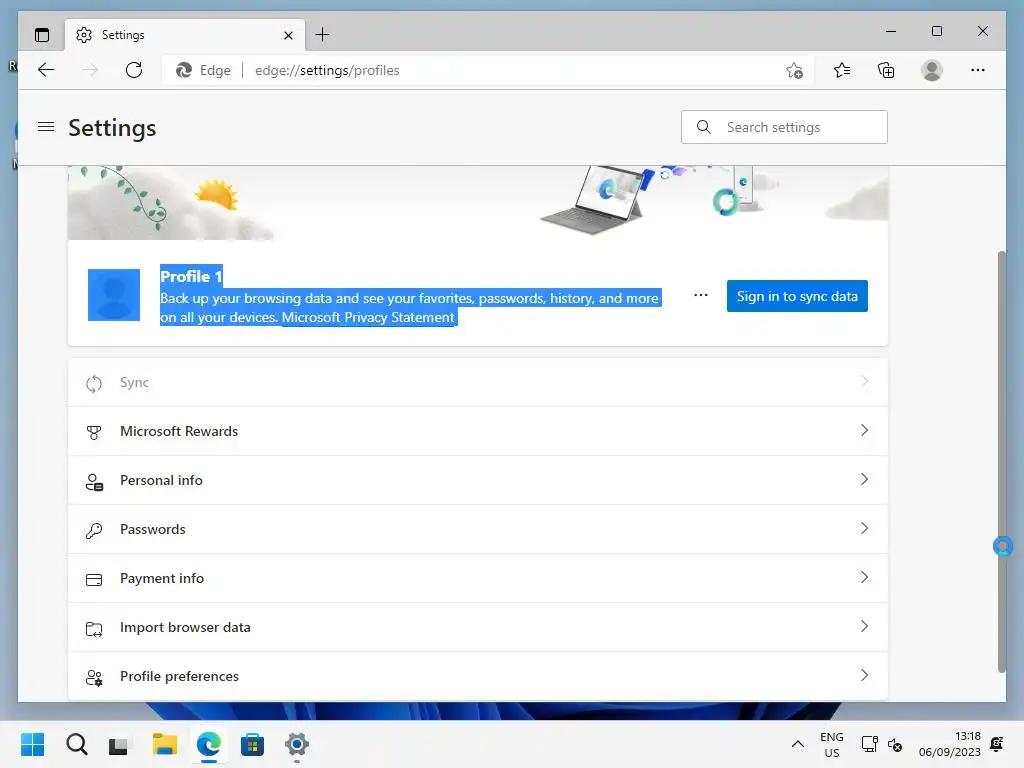The width and height of the screenshot is (1024, 768).
Task: Open the Favorites list icon
Action: point(842,70)
